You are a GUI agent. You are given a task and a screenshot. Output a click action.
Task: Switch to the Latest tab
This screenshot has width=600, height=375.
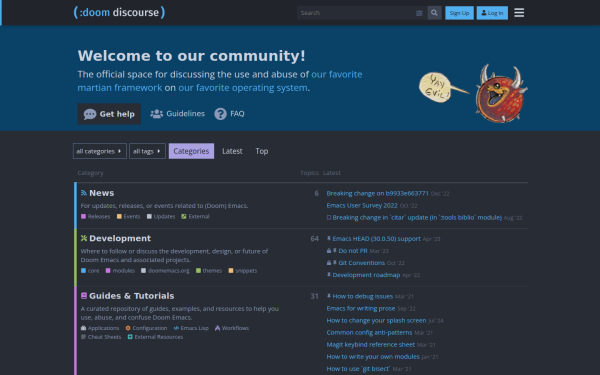(232, 151)
